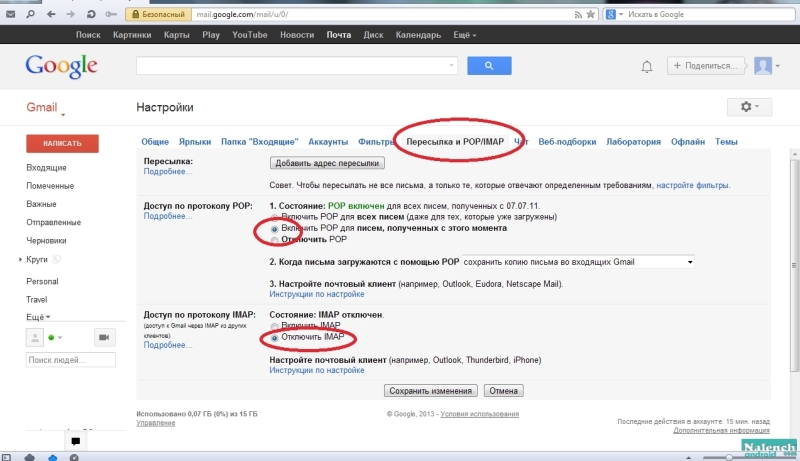Screen dimensions: 800x461
Task: Expand the Ещё menu in top black bar
Action: click(x=464, y=35)
